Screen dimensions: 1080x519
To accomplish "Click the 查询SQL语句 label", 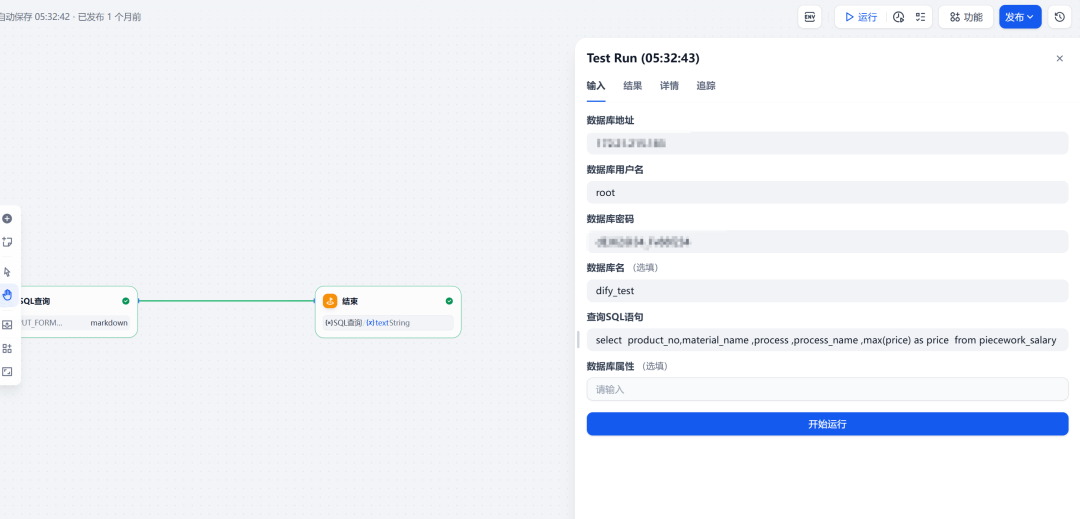I will point(615,317).
